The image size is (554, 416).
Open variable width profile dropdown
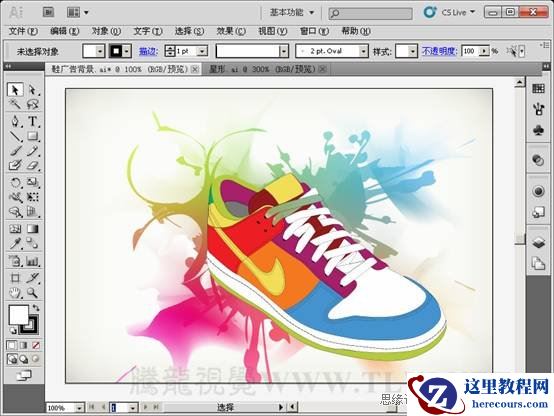[x=284, y=52]
